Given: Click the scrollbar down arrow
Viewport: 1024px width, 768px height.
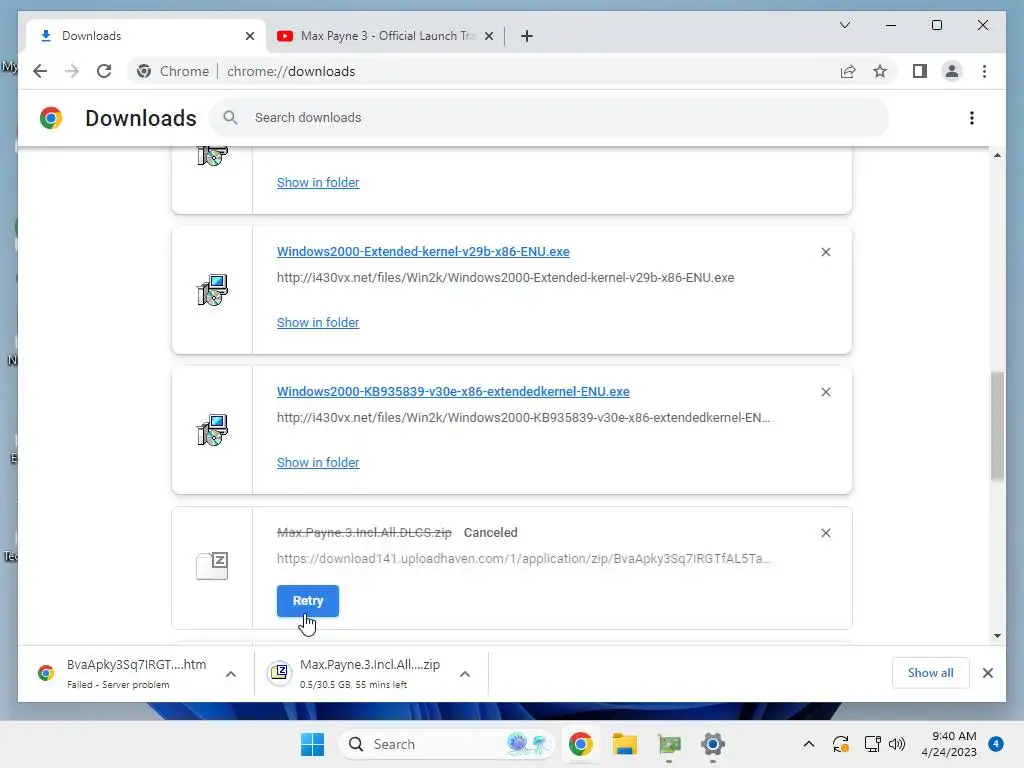Looking at the screenshot, I should [x=997, y=635].
